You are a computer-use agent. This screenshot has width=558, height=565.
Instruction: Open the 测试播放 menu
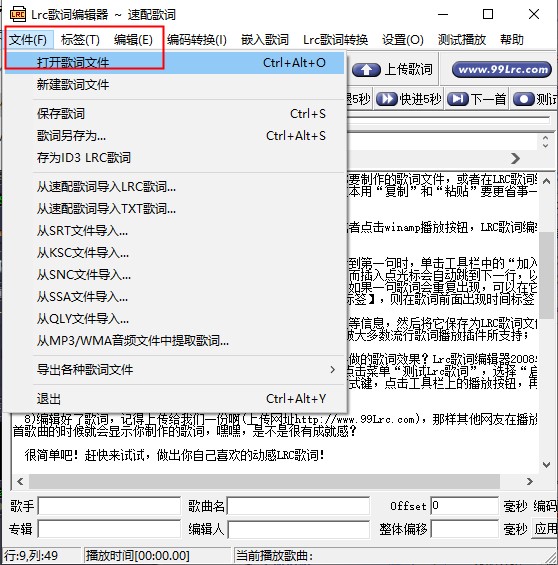462,40
